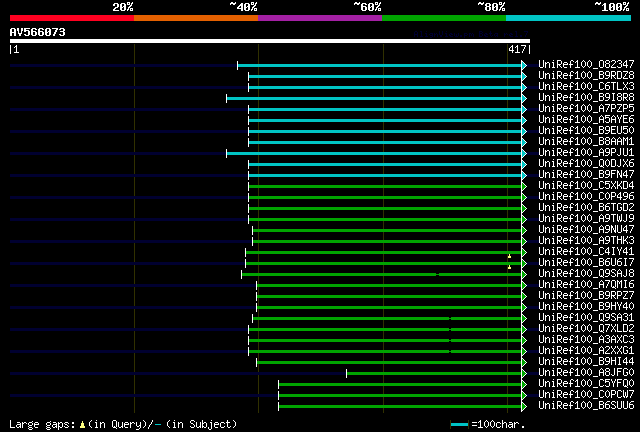Click the UniRef100_B9FN47 label
Screen dimensions: 640x432
tap(586, 174)
